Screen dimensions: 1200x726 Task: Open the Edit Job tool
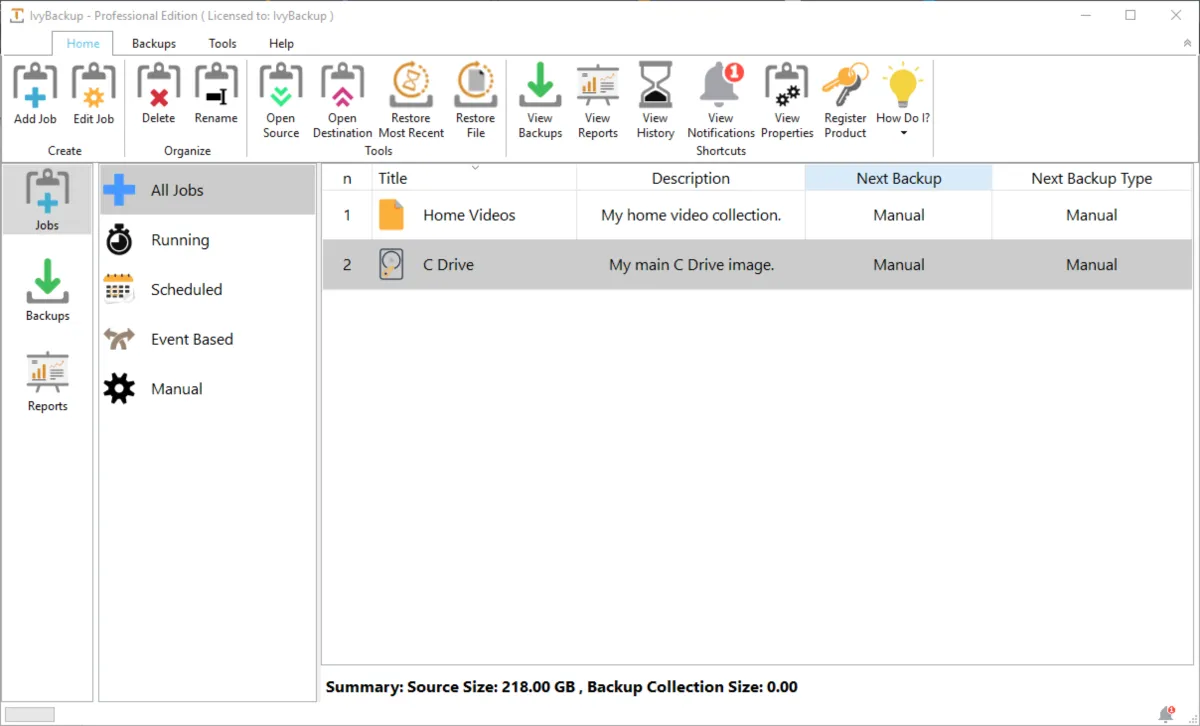[x=94, y=94]
